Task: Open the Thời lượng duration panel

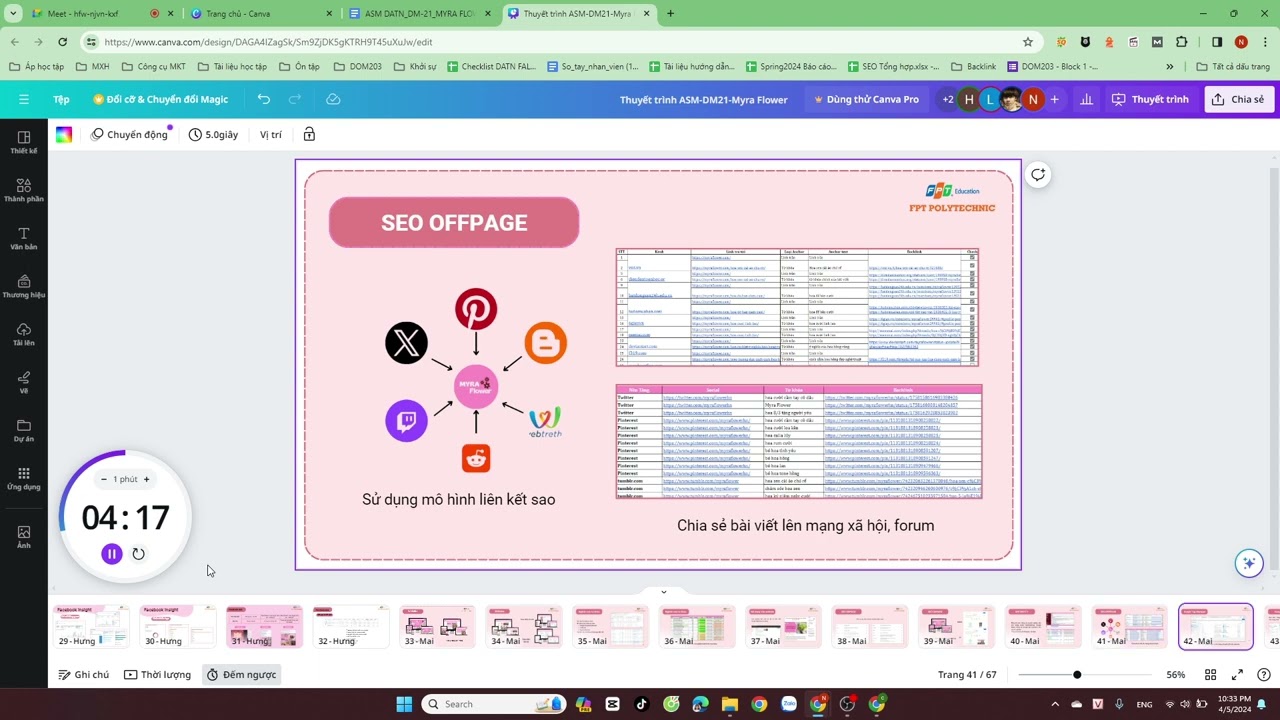Action: 157,675
